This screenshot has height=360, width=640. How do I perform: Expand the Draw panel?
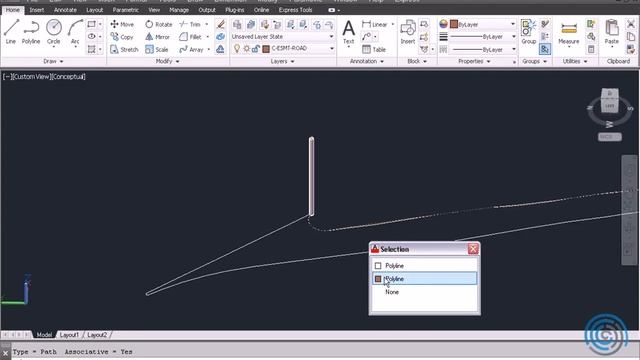pyautogui.click(x=53, y=61)
